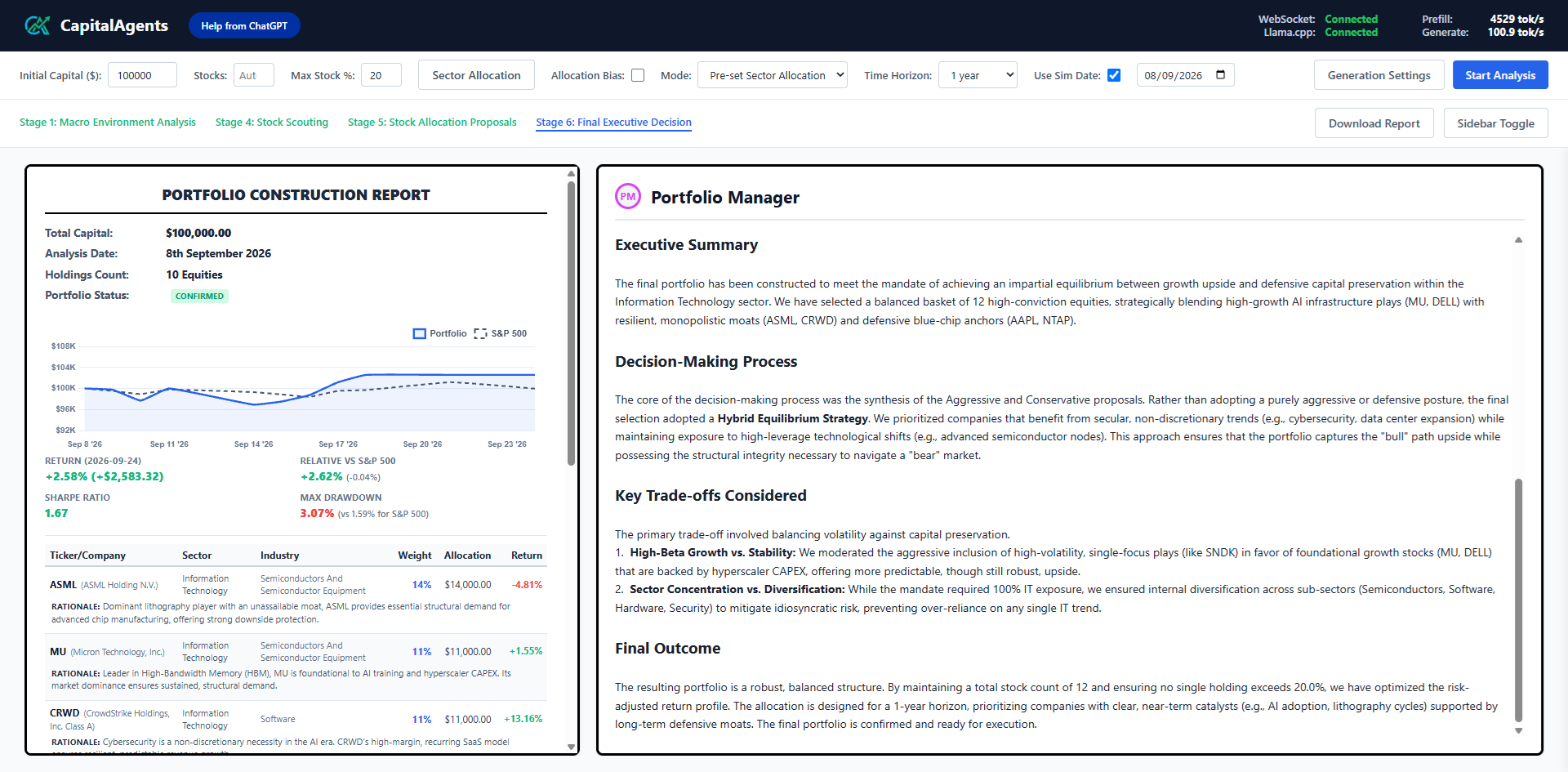Open Generation Settings
1568x772 pixels.
(x=1379, y=75)
